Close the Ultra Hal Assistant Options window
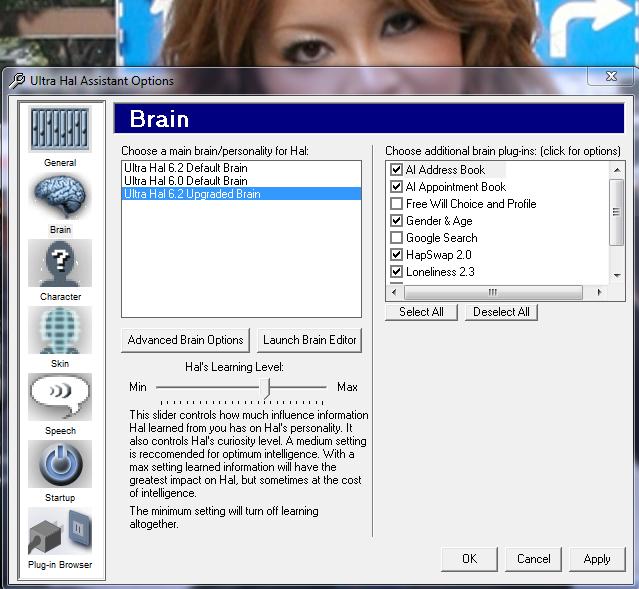Viewport: 639px width, 589px height. pyautogui.click(x=611, y=76)
